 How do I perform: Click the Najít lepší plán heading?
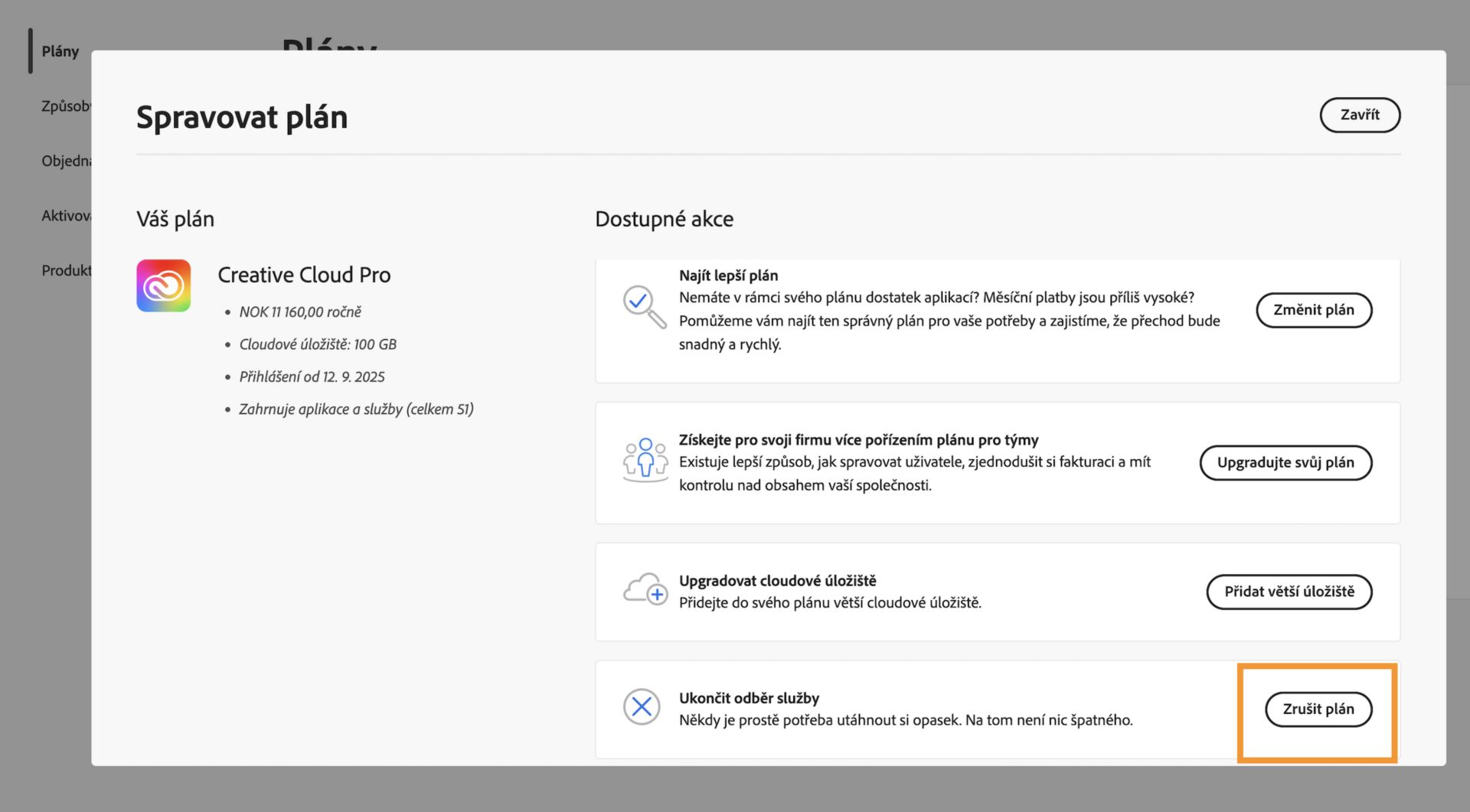tap(728, 276)
